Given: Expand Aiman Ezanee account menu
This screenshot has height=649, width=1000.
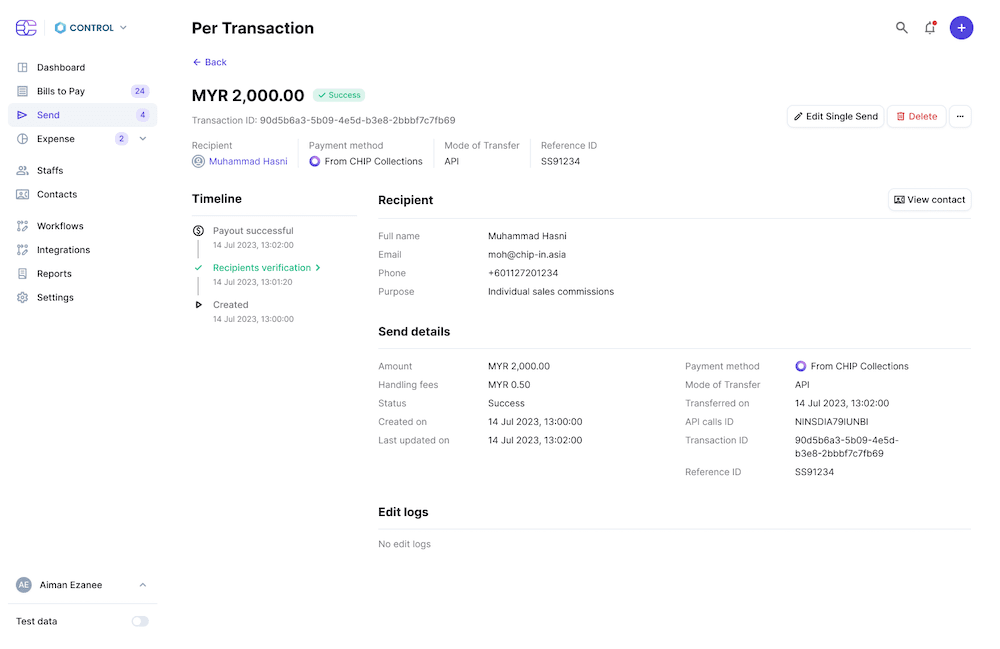Looking at the screenshot, I should pos(142,585).
